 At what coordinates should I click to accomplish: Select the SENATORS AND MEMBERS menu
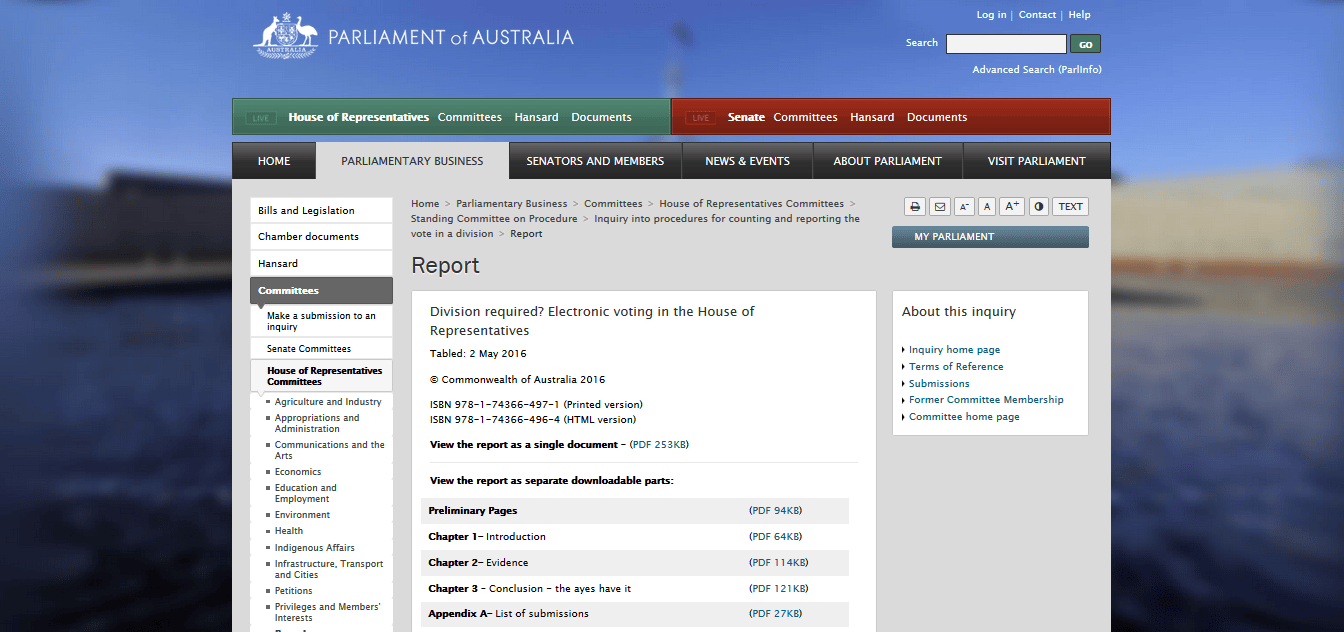[595, 161]
